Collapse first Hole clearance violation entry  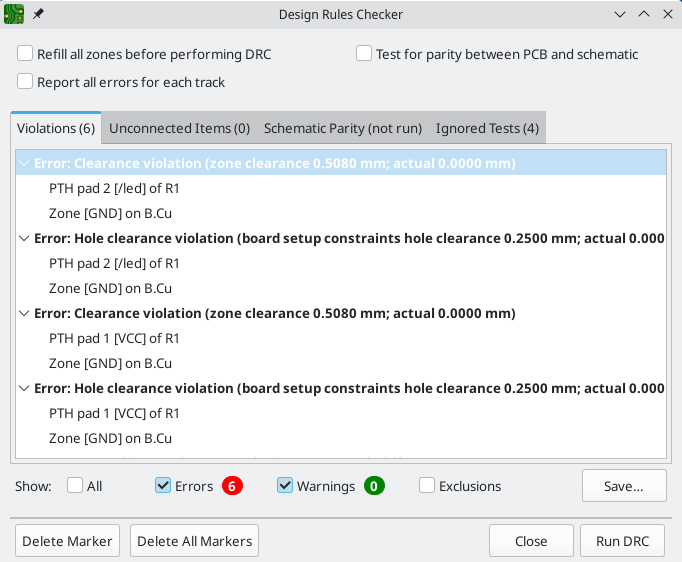(25, 238)
